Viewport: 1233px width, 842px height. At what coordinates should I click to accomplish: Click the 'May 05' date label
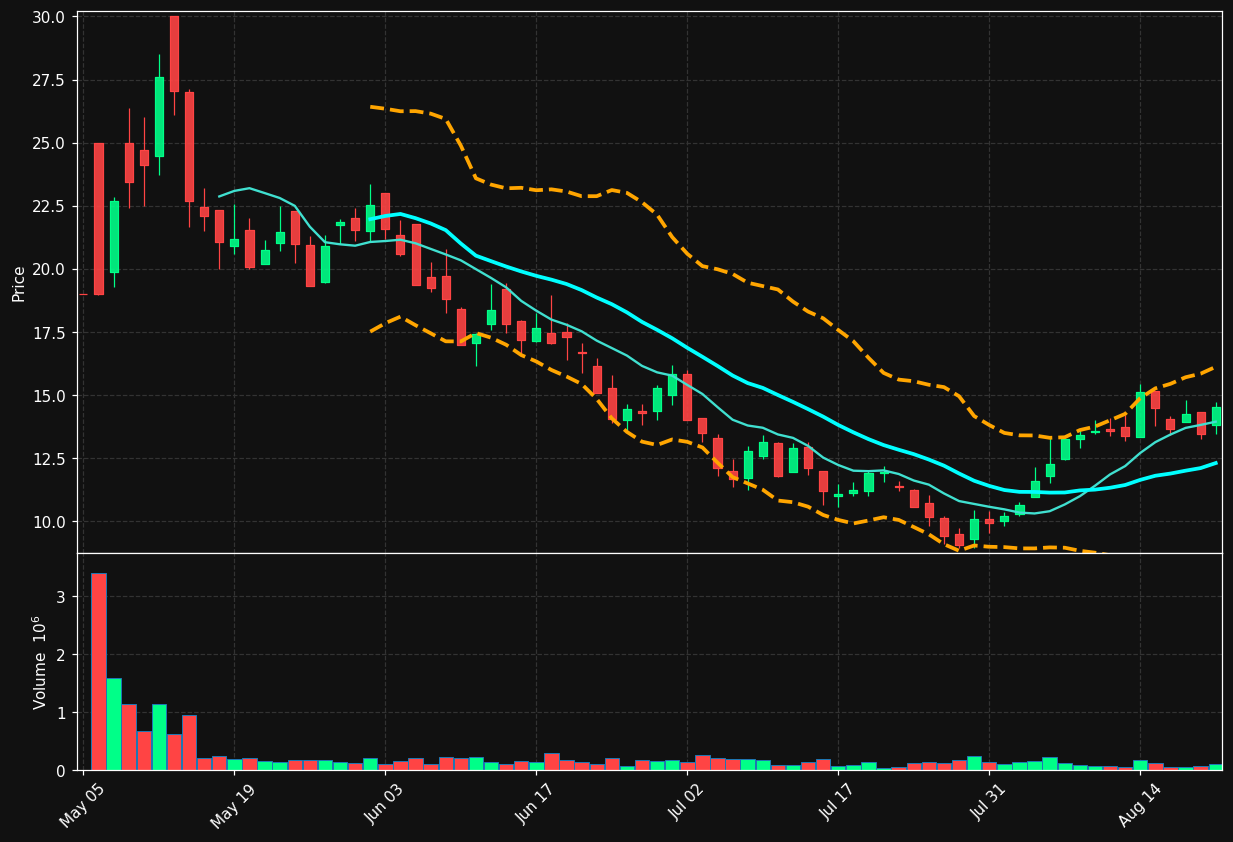tap(82, 806)
